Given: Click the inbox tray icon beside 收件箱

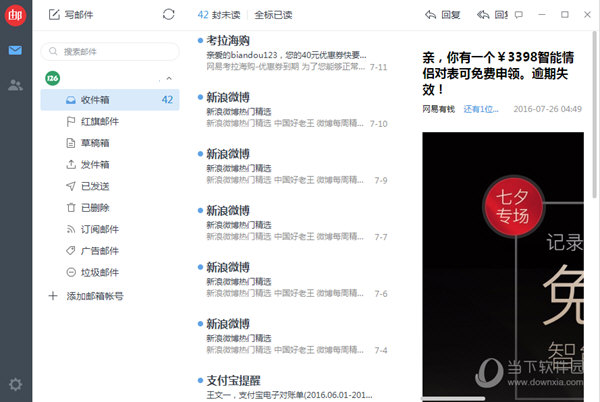Looking at the screenshot, I should point(71,100).
